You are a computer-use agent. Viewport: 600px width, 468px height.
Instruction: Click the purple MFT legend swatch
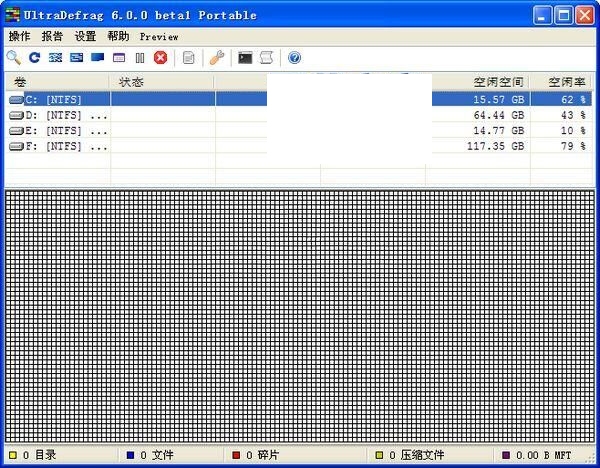[x=506, y=455]
